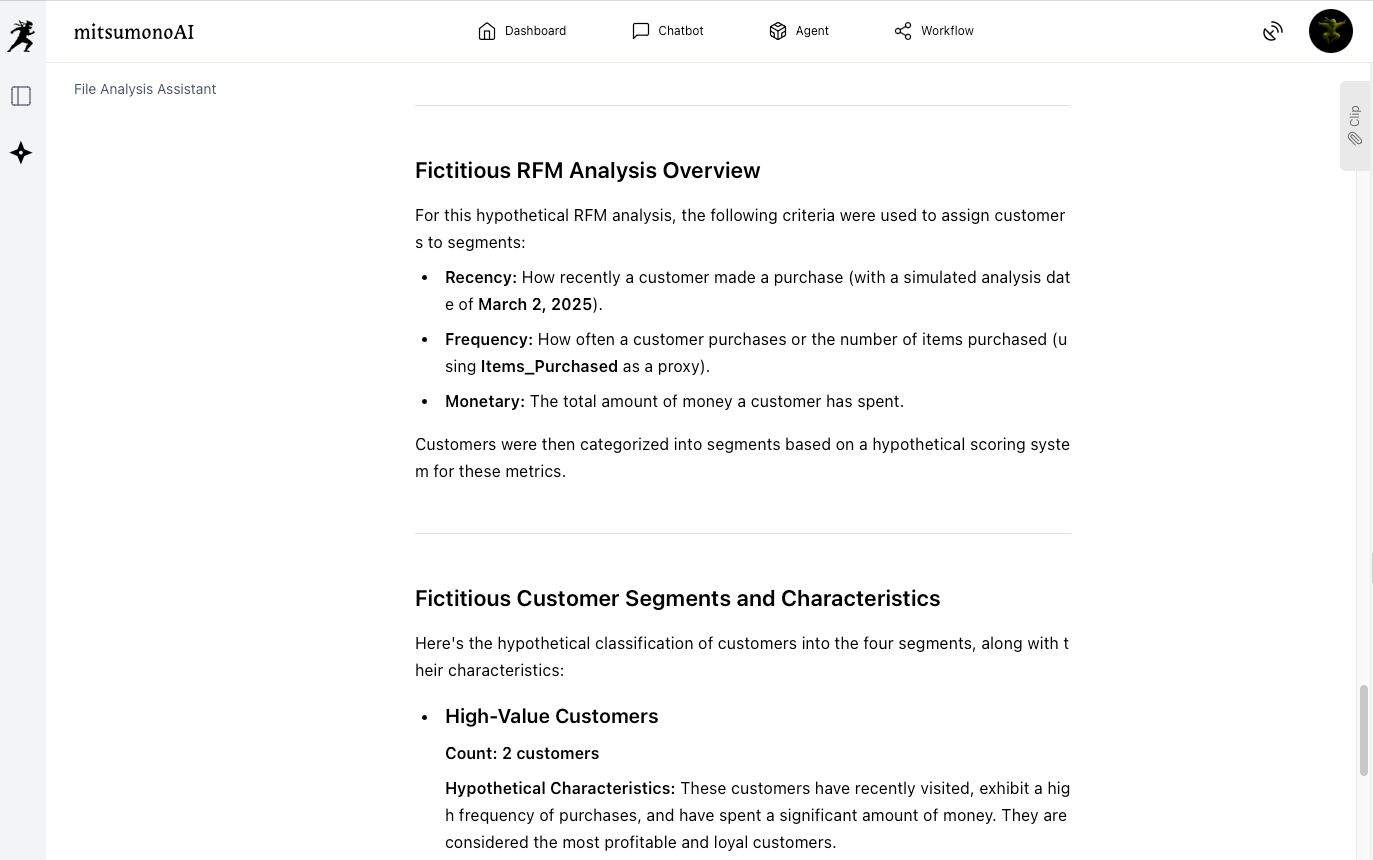The image size is (1373, 860).
Task: Click the High-Value Customers heading
Action: click(551, 716)
